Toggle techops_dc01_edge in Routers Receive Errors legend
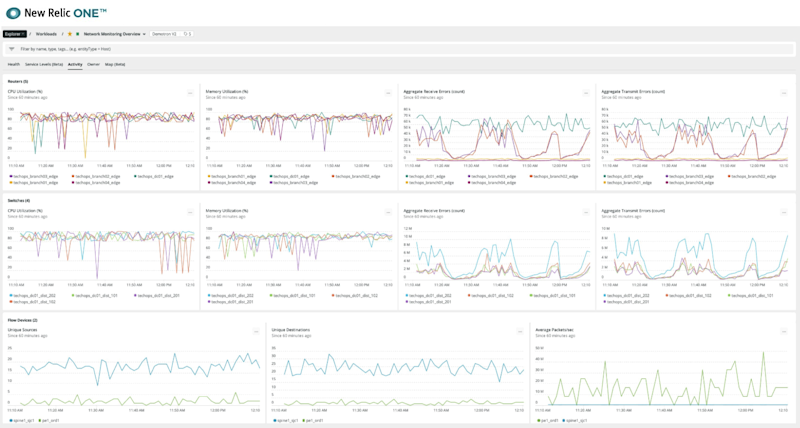Viewport: 800px width, 428px height. (x=425, y=177)
